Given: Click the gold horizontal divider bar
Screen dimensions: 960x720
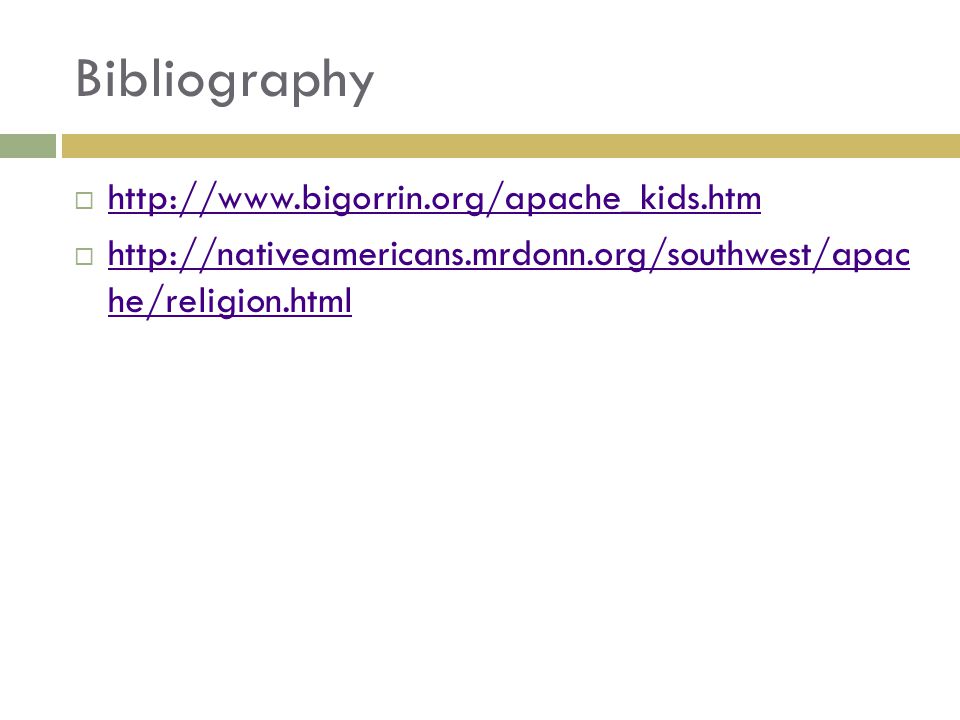Looking at the screenshot, I should click(511, 146).
